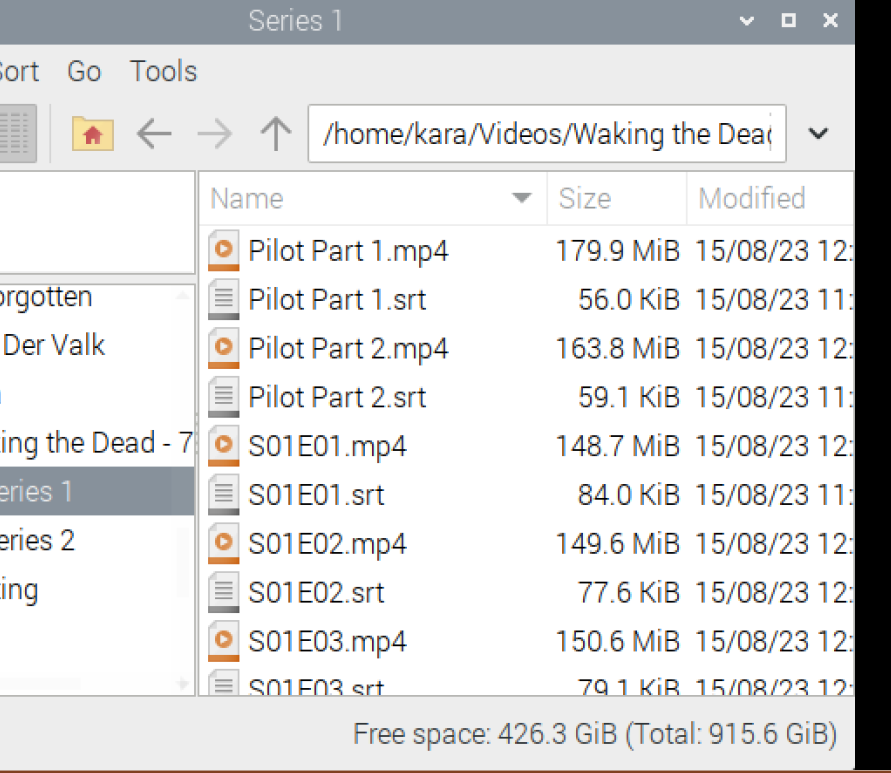Image resolution: width=891 pixels, height=773 pixels.
Task: Select the S01E01.mp4 video file icon
Action: coord(224,445)
